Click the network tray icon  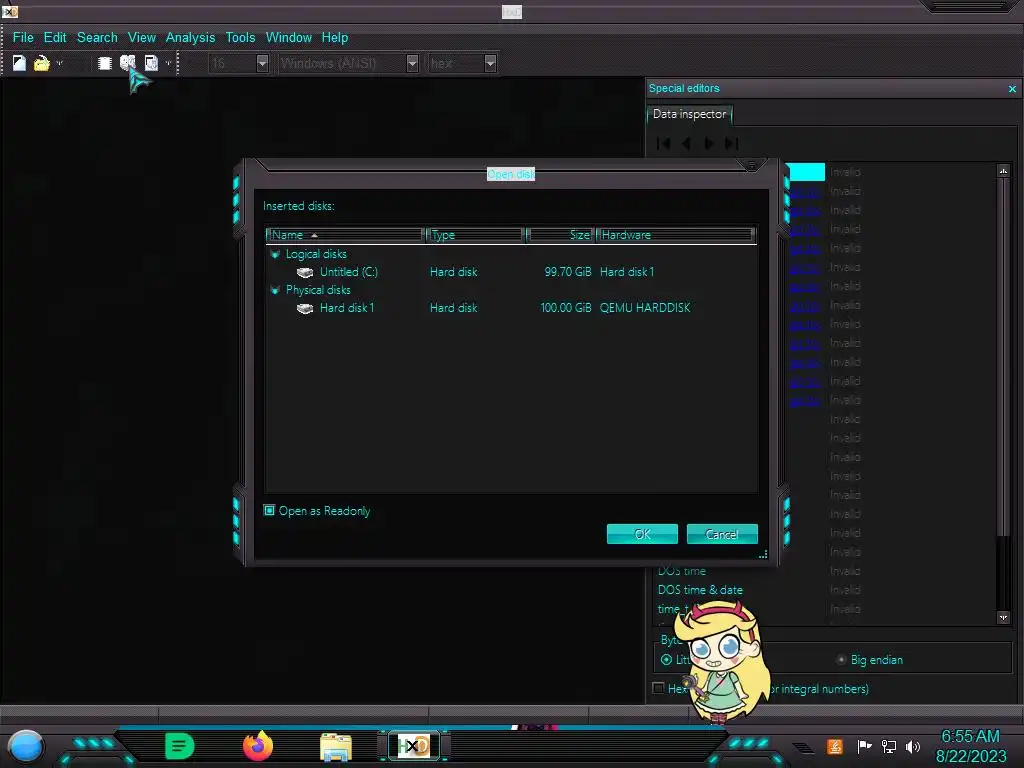click(x=889, y=746)
